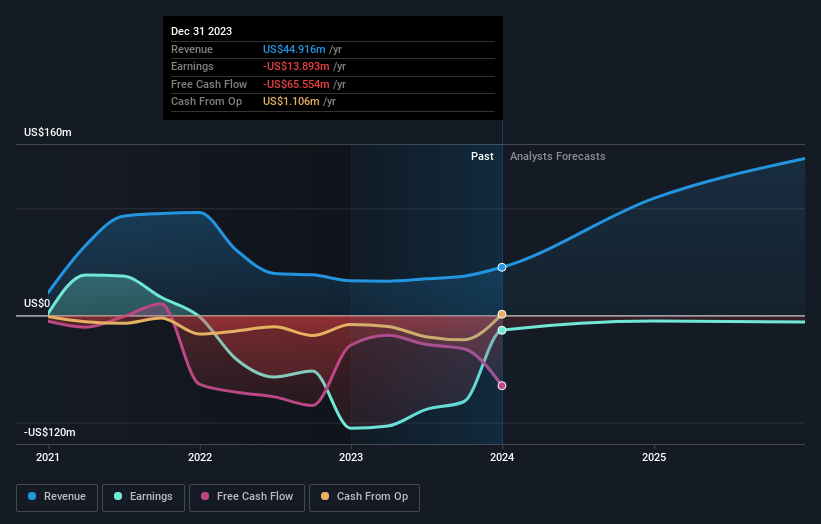This screenshot has width=821, height=524.
Task: Click the Revenue row label in tooltip
Action: pyautogui.click(x=192, y=49)
